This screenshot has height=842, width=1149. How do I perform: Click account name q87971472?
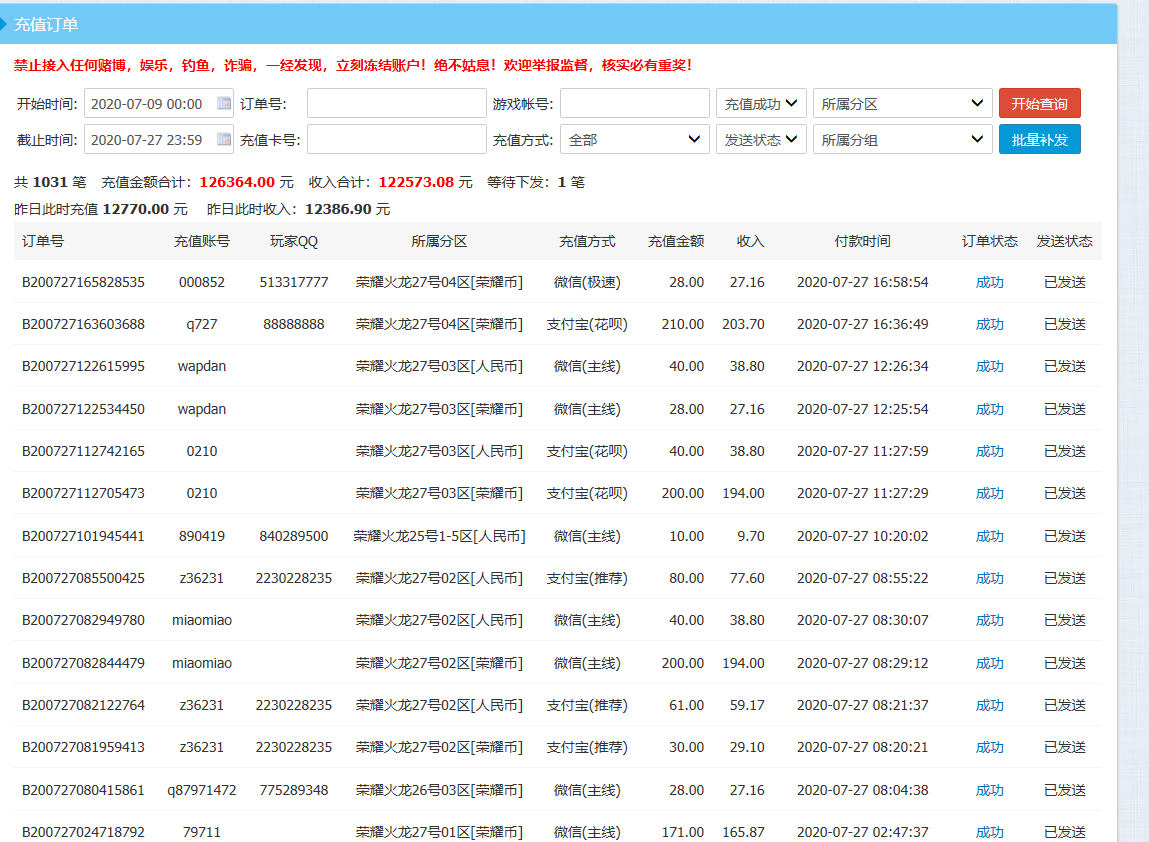[202, 790]
